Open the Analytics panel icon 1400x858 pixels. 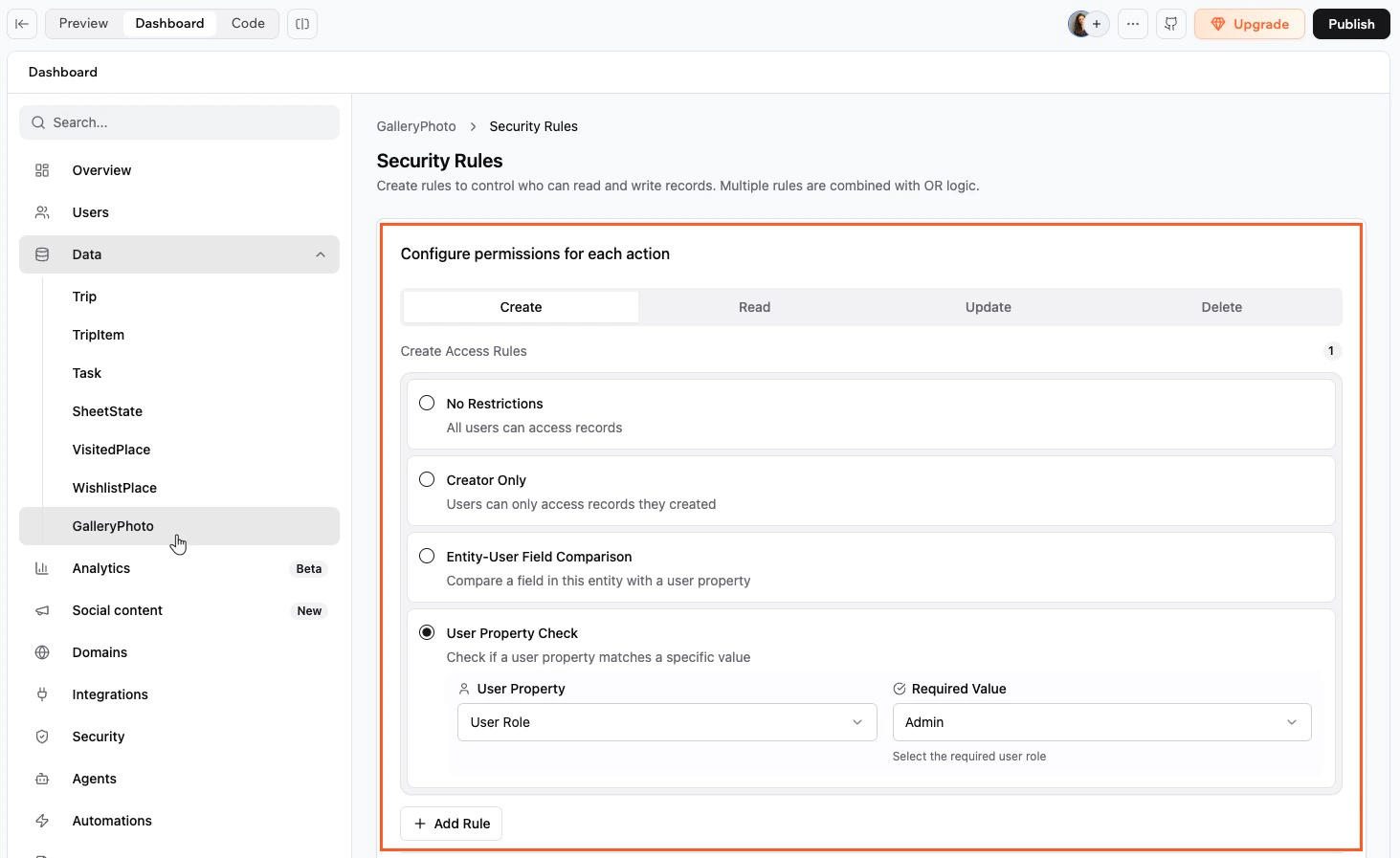pos(41,568)
